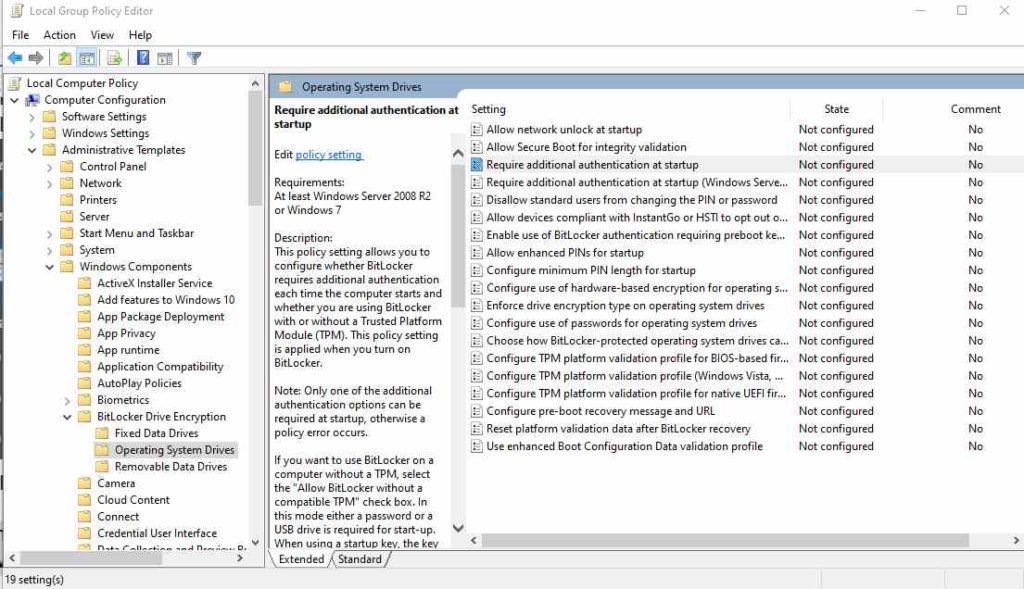This screenshot has width=1024, height=589.
Task: Toggle the Show/Hide Console Tree icon
Action: 87,58
